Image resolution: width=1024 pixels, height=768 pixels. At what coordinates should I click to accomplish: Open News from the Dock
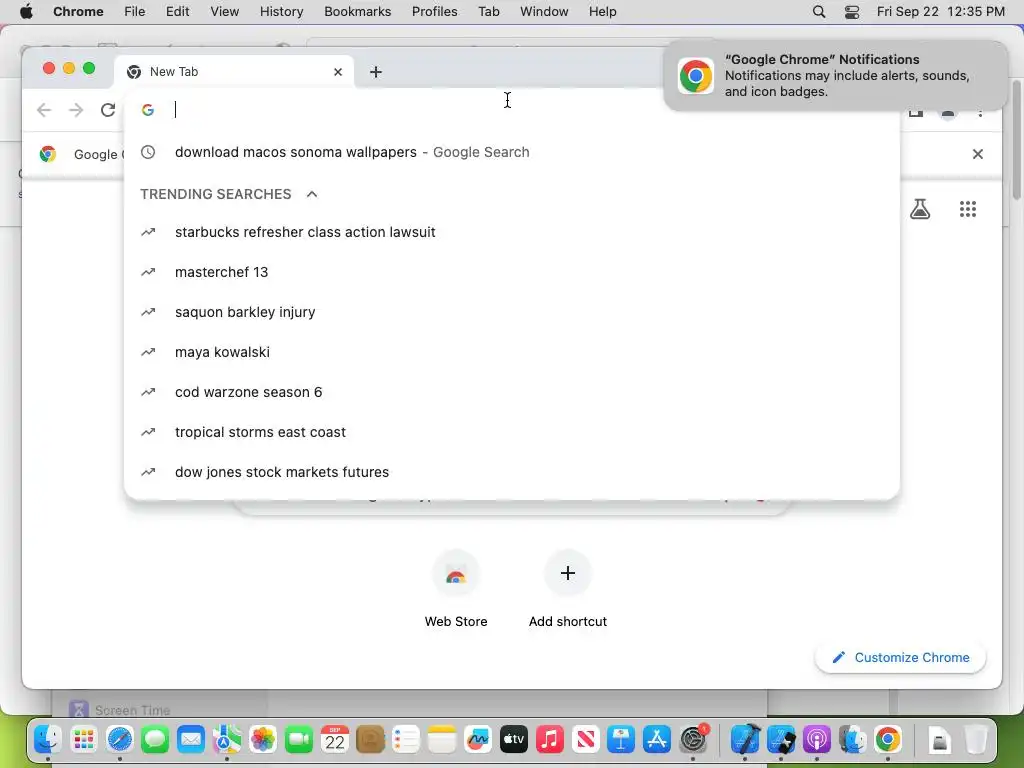point(586,739)
